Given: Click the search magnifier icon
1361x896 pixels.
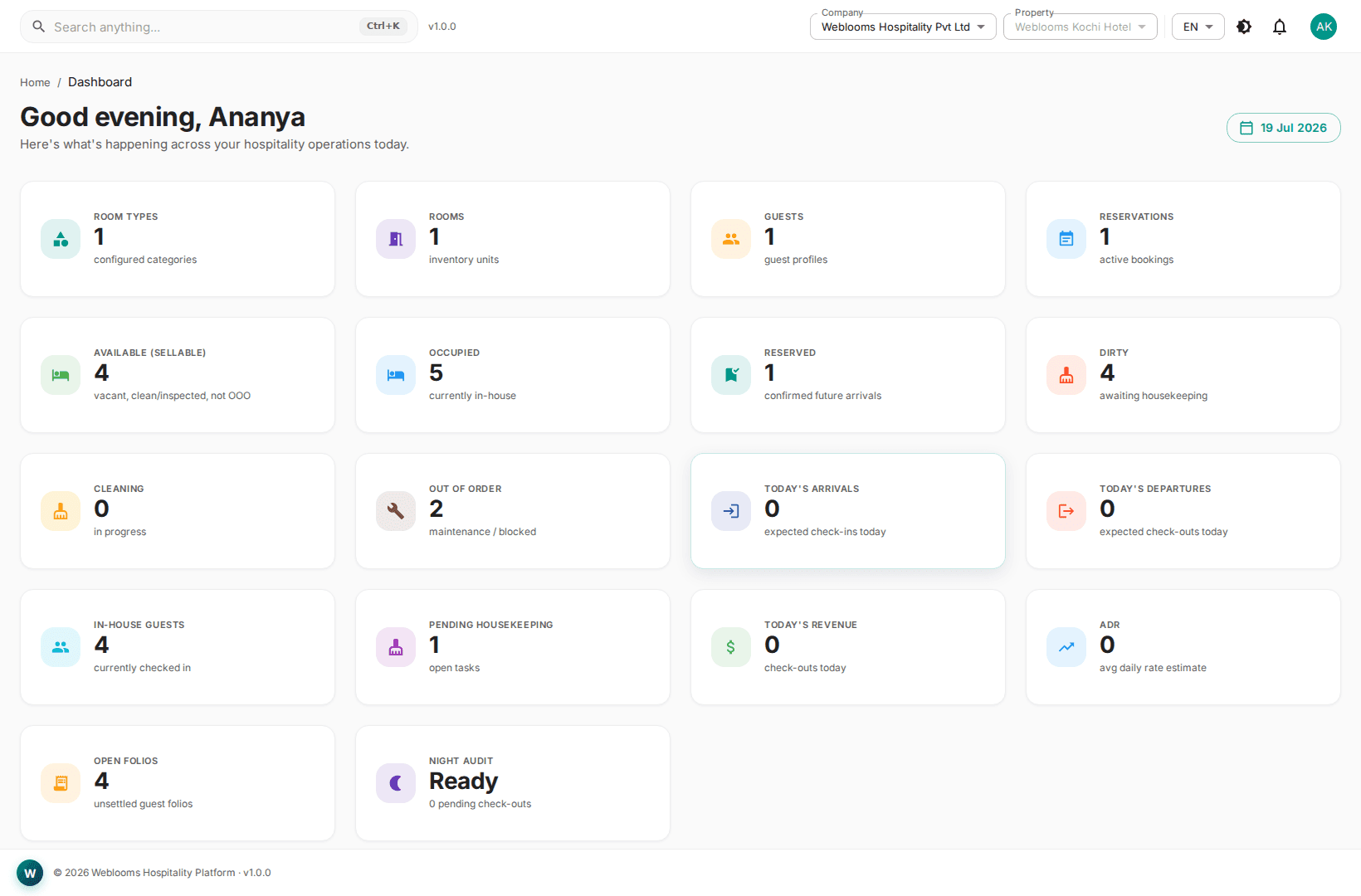Looking at the screenshot, I should [38, 27].
